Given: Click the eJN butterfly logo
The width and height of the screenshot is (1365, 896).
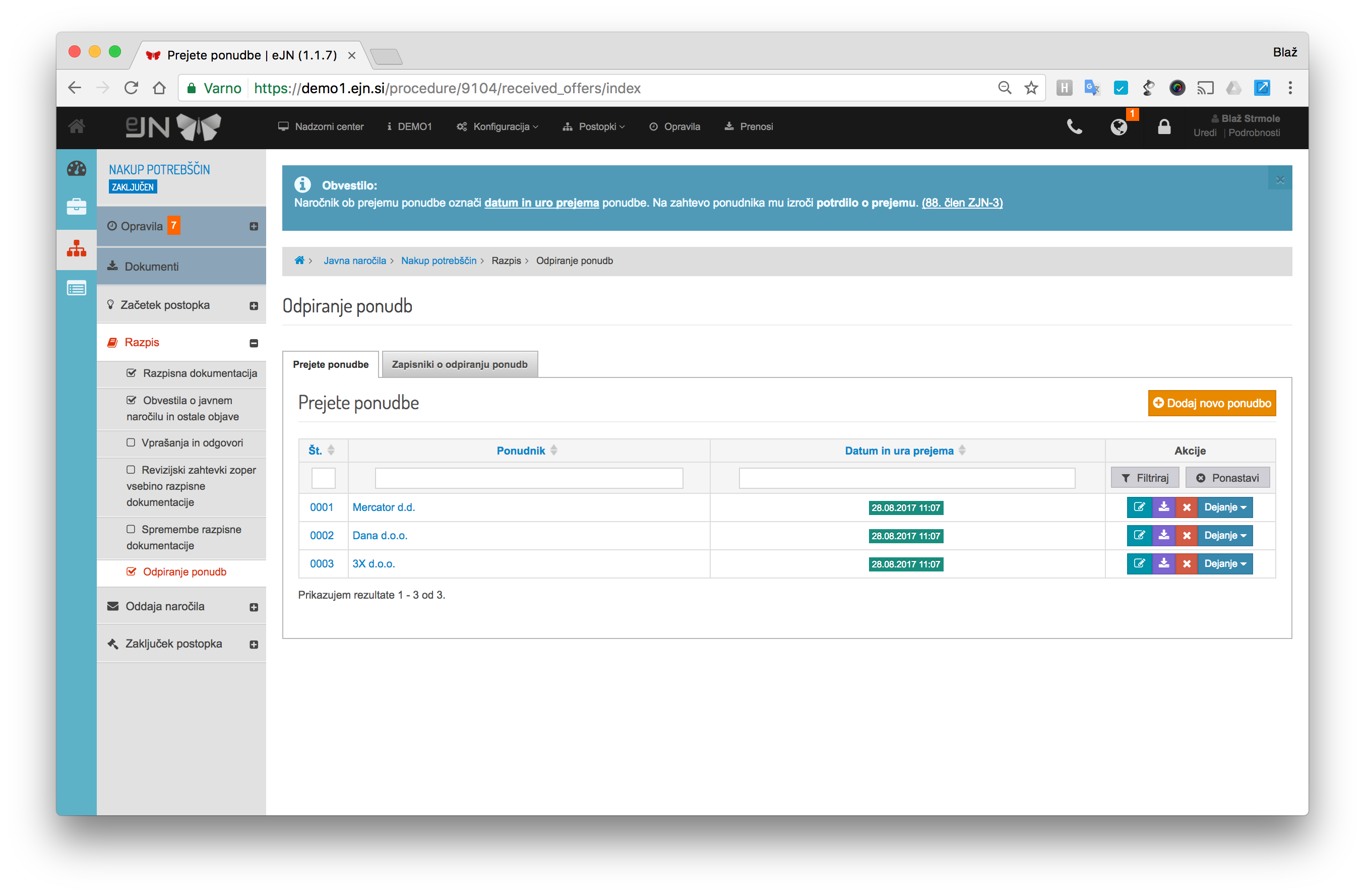Looking at the screenshot, I should click(x=174, y=126).
